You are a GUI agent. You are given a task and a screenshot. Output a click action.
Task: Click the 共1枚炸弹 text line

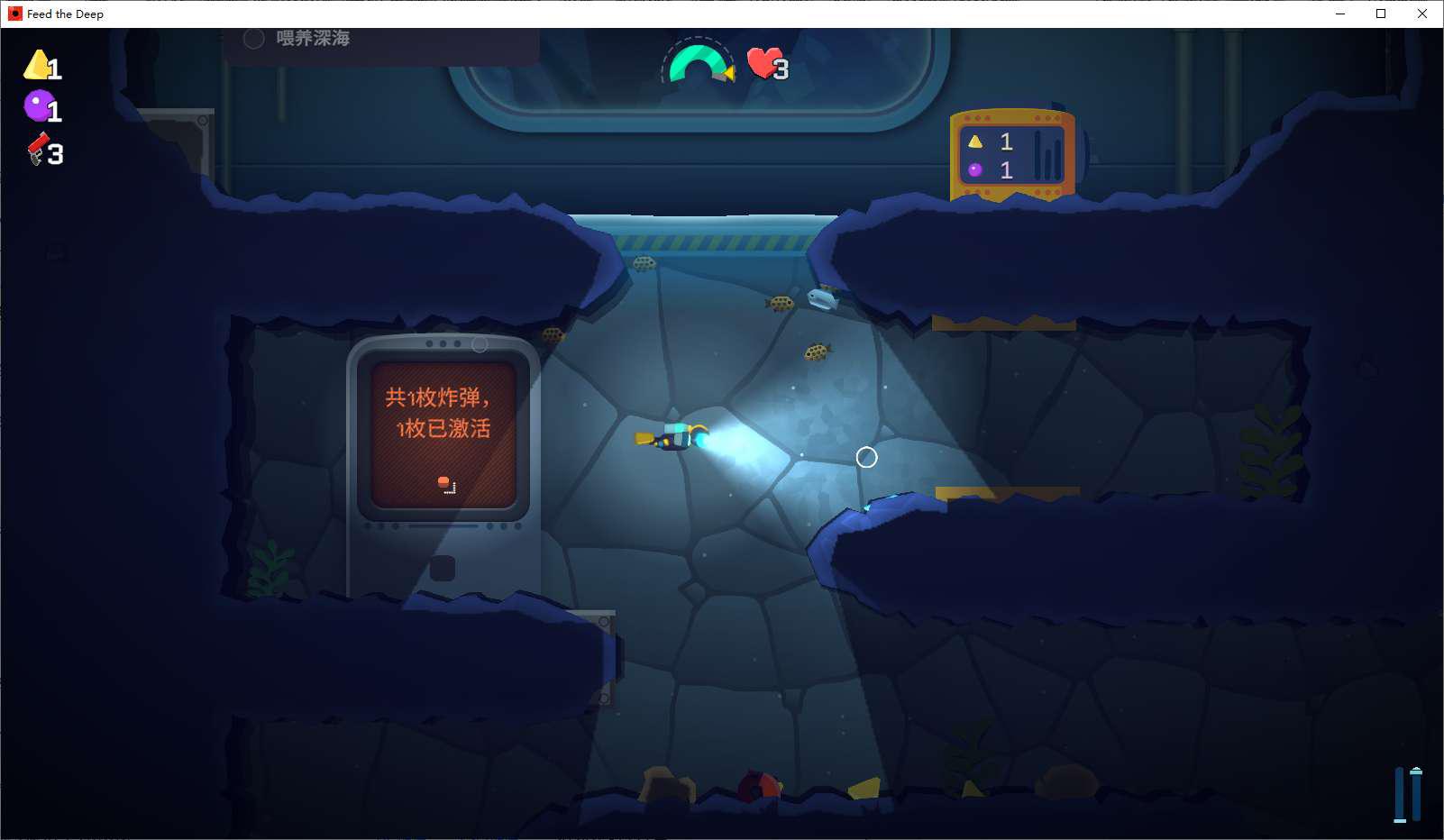(437, 398)
